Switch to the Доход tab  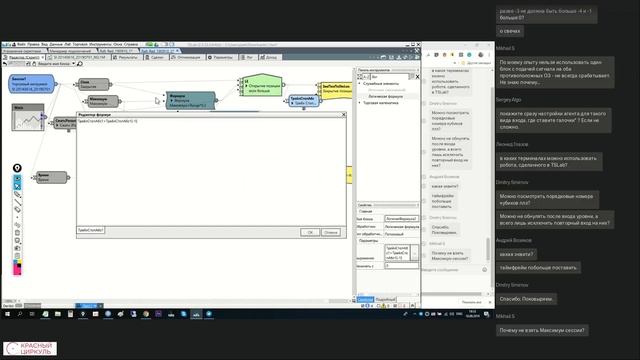tap(269, 58)
